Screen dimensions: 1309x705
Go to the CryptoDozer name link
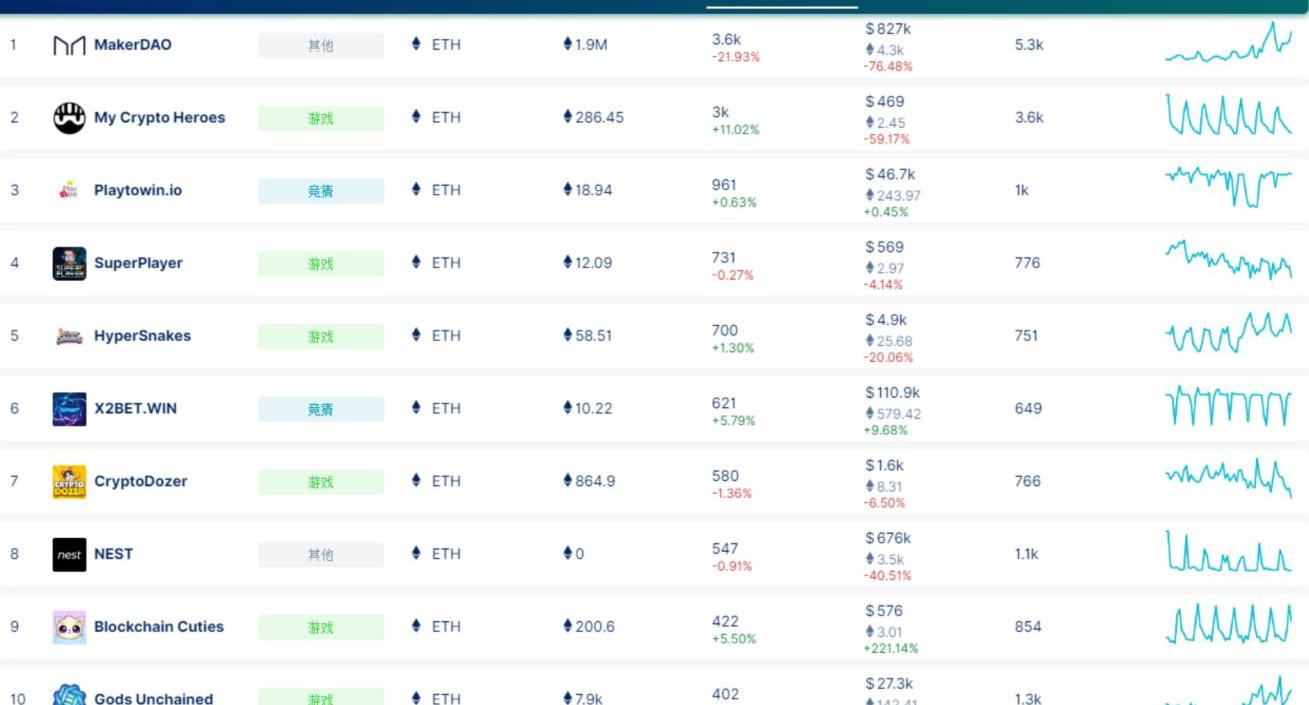coord(141,482)
